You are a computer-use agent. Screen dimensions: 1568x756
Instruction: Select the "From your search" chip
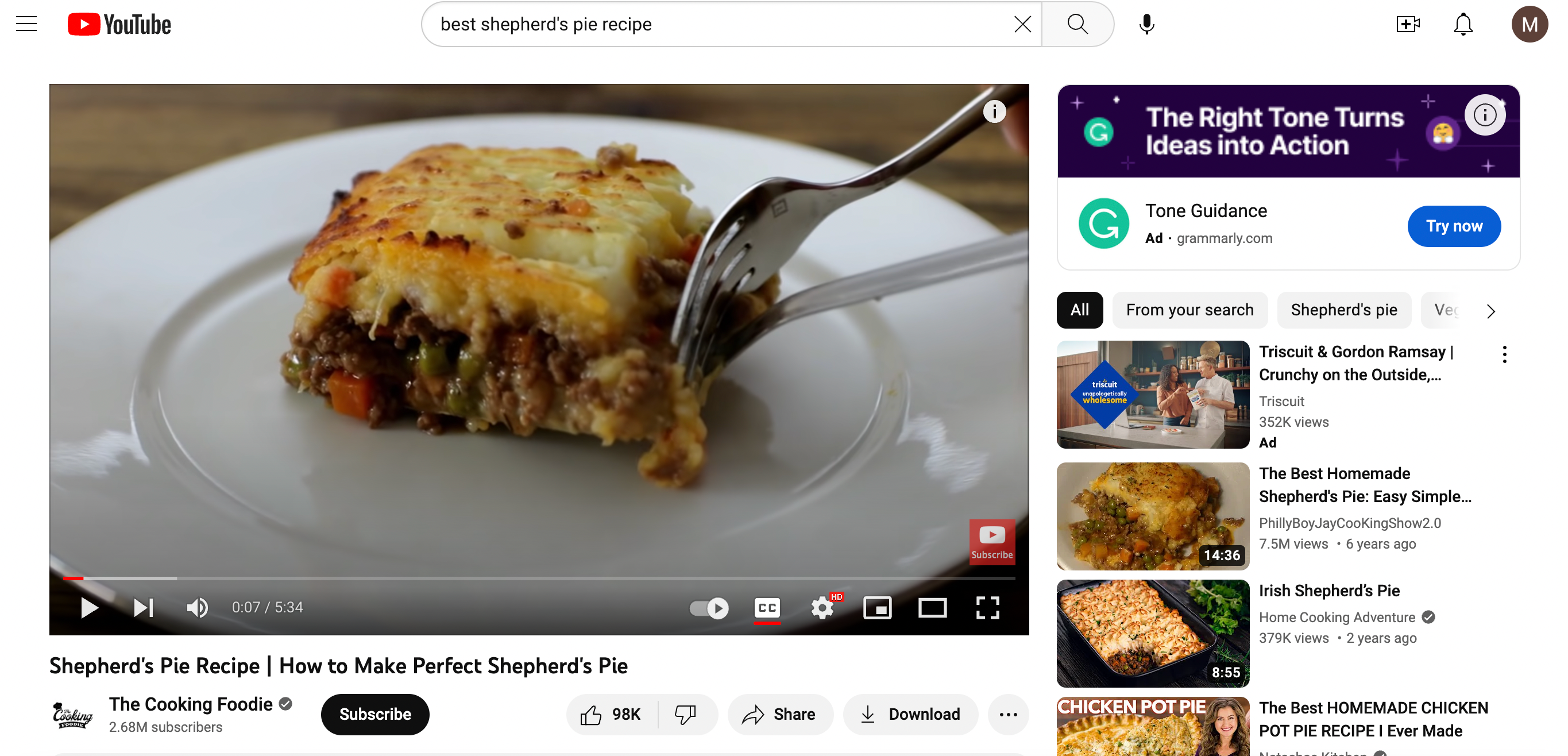coord(1189,310)
